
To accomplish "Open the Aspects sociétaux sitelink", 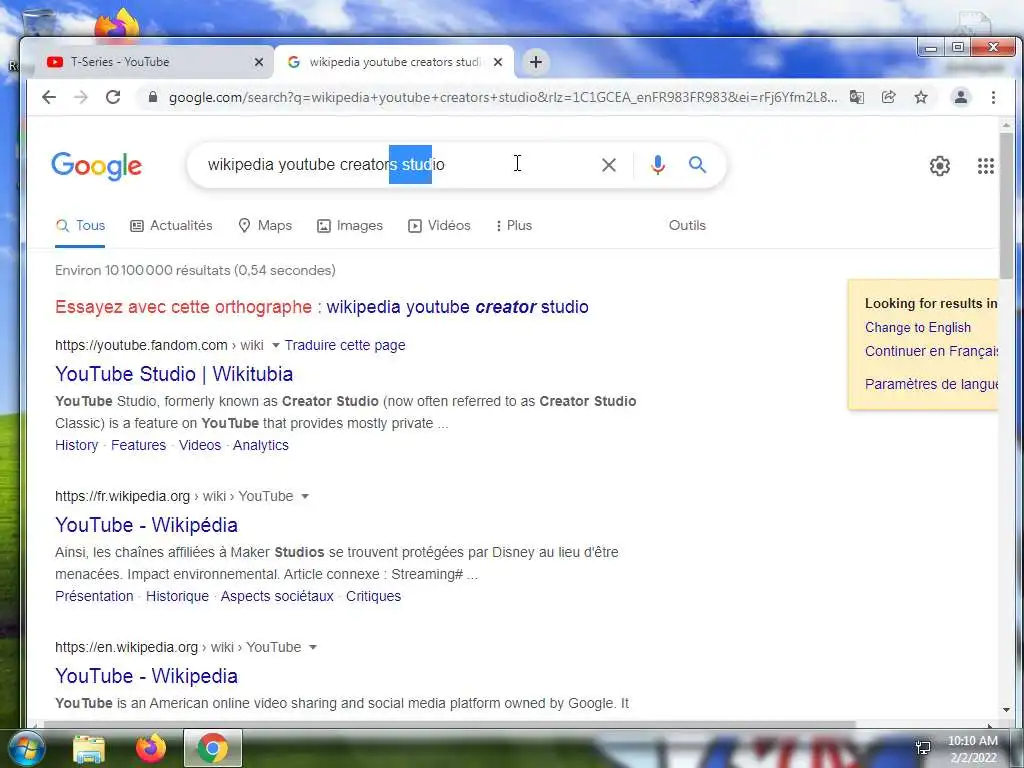I will (277, 596).
